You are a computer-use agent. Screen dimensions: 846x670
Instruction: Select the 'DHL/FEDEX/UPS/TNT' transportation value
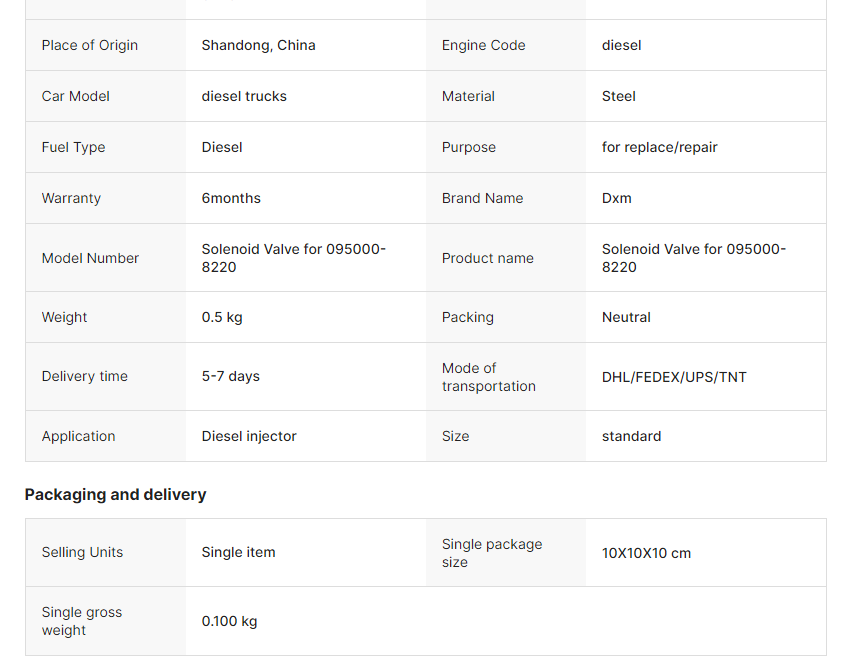[x=674, y=377]
